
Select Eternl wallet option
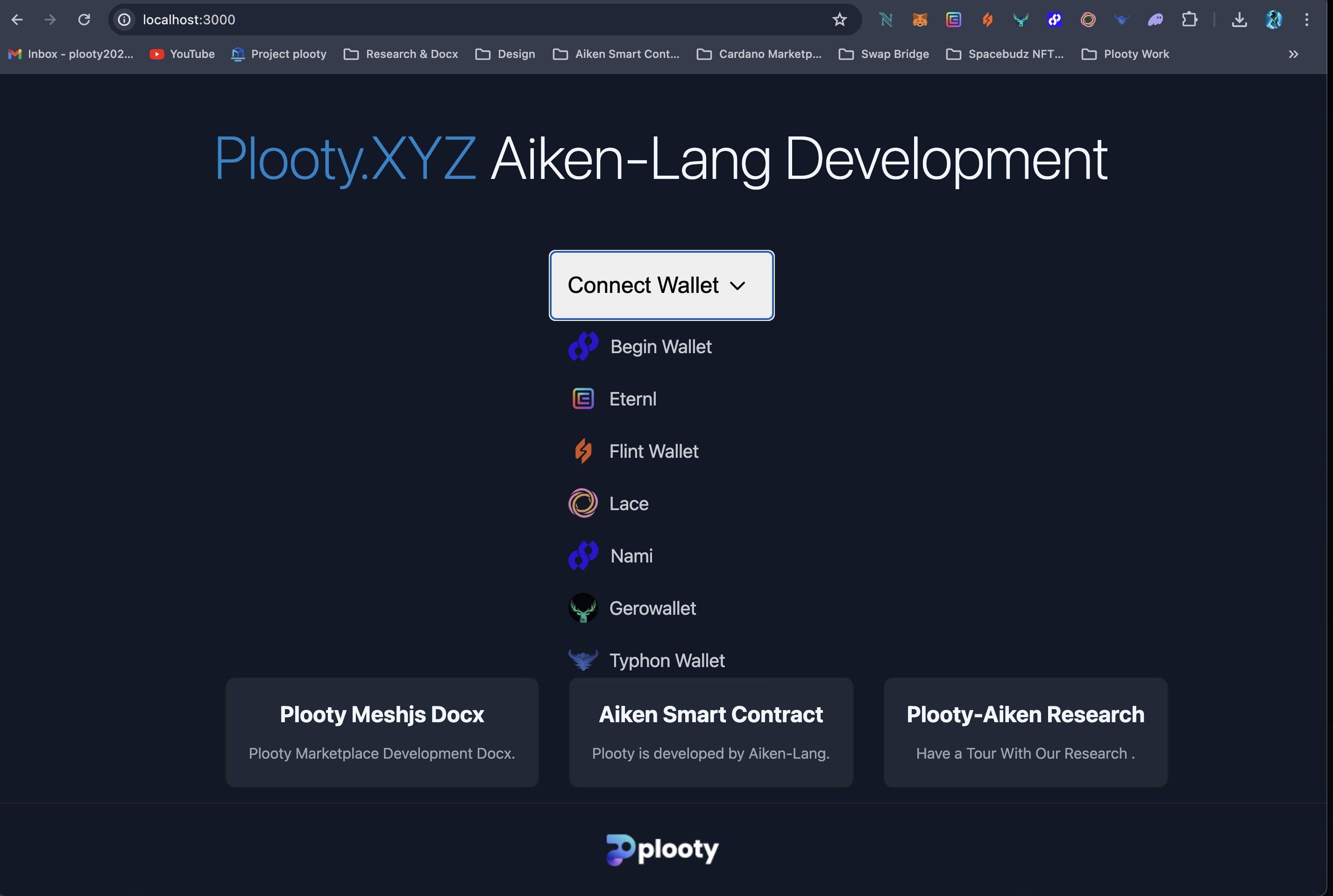pos(613,399)
